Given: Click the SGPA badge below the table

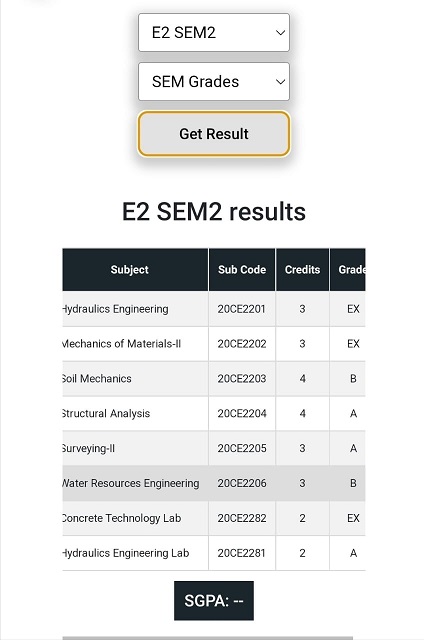Looking at the screenshot, I should (214, 600).
